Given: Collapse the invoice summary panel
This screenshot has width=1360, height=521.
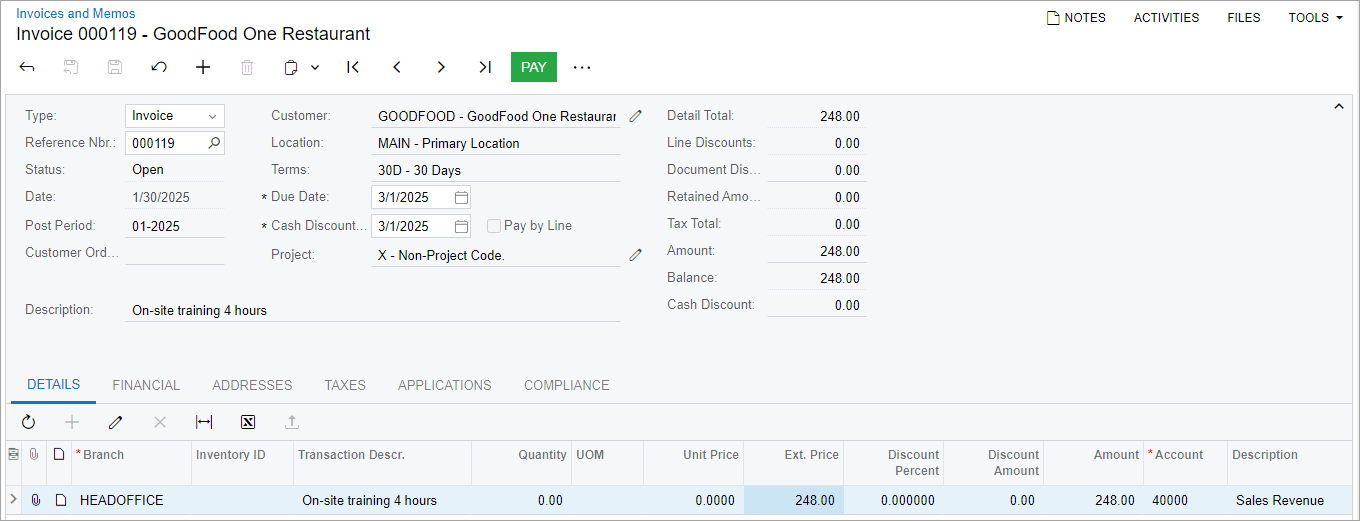Looking at the screenshot, I should click(x=1339, y=106).
